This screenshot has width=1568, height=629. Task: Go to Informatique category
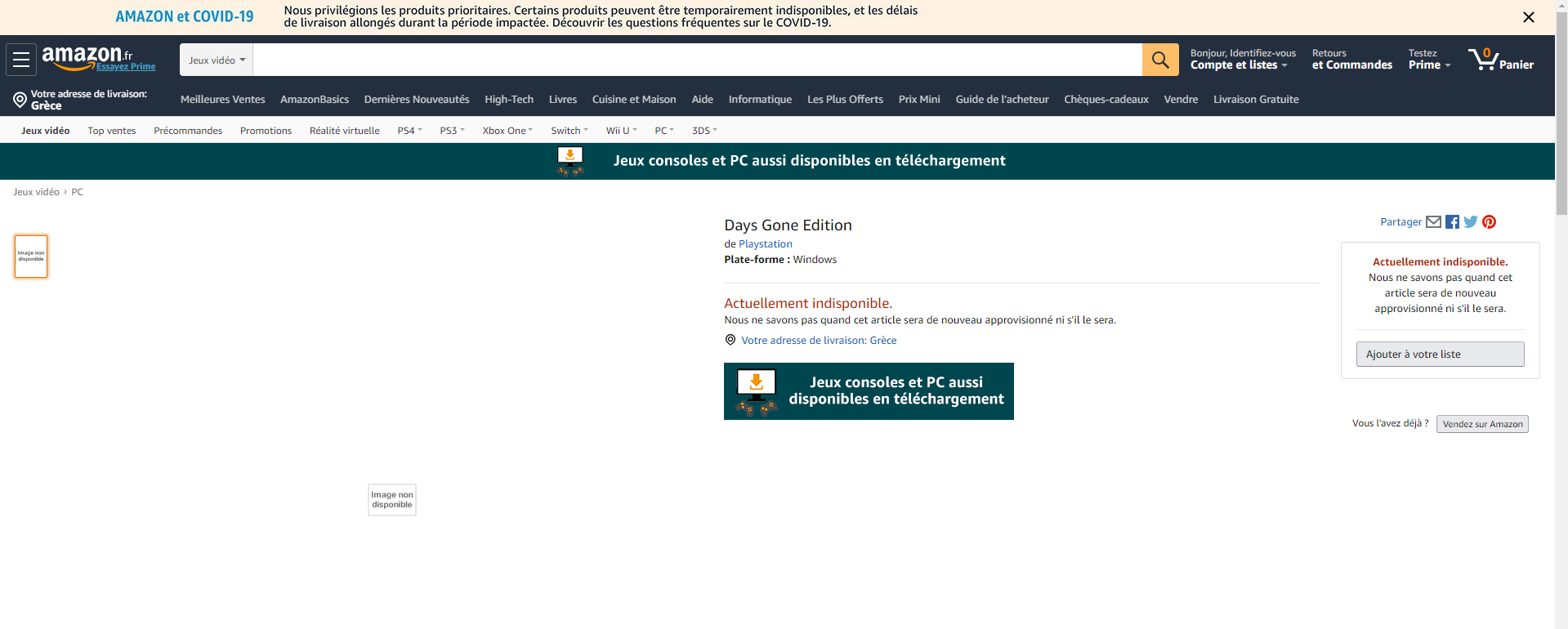[x=760, y=100]
